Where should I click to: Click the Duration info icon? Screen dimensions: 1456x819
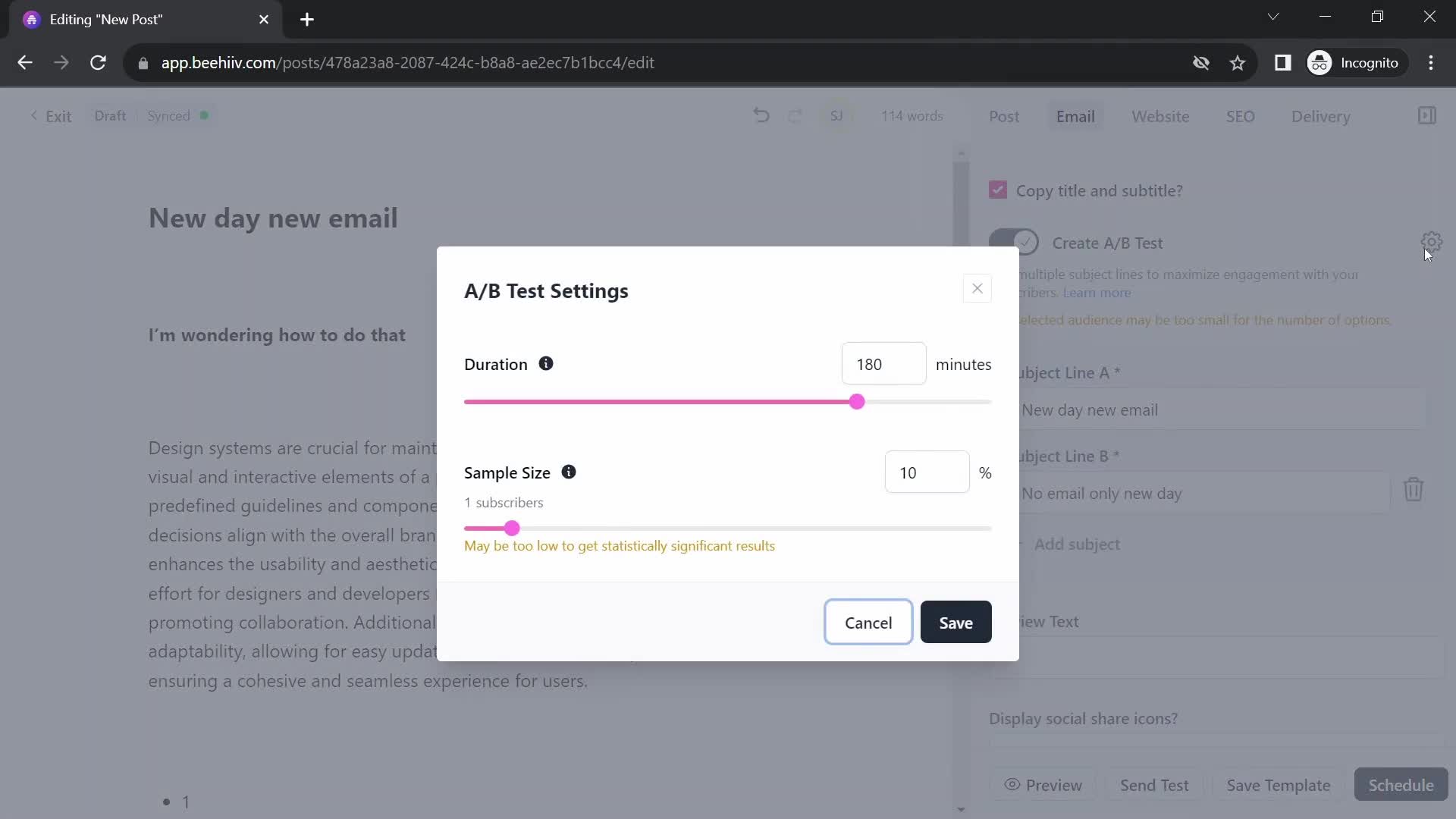click(546, 364)
